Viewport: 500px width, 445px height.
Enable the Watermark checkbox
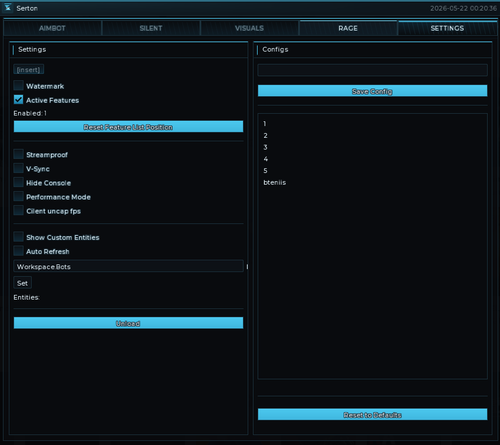coord(19,86)
